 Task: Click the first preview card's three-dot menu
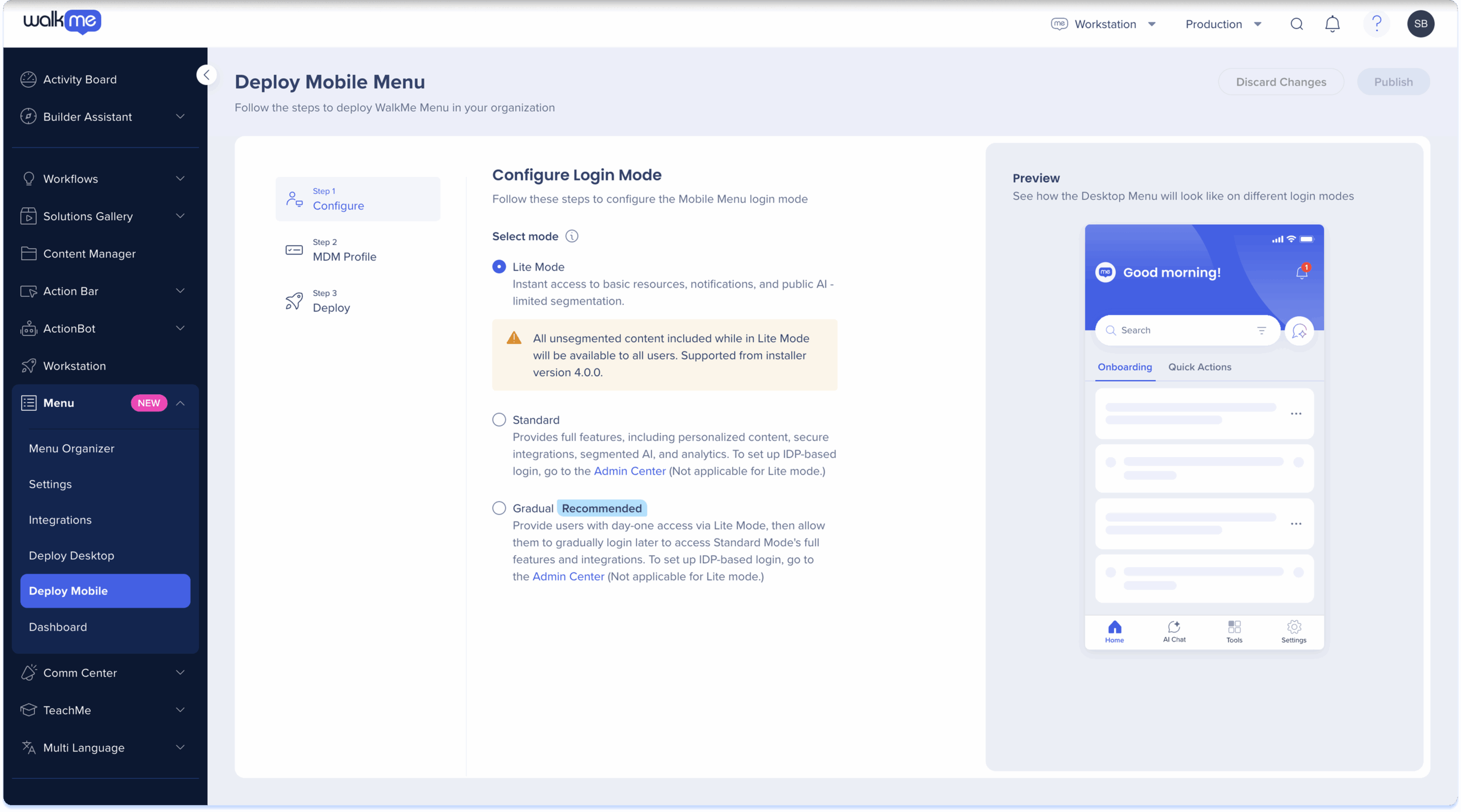pos(1295,414)
